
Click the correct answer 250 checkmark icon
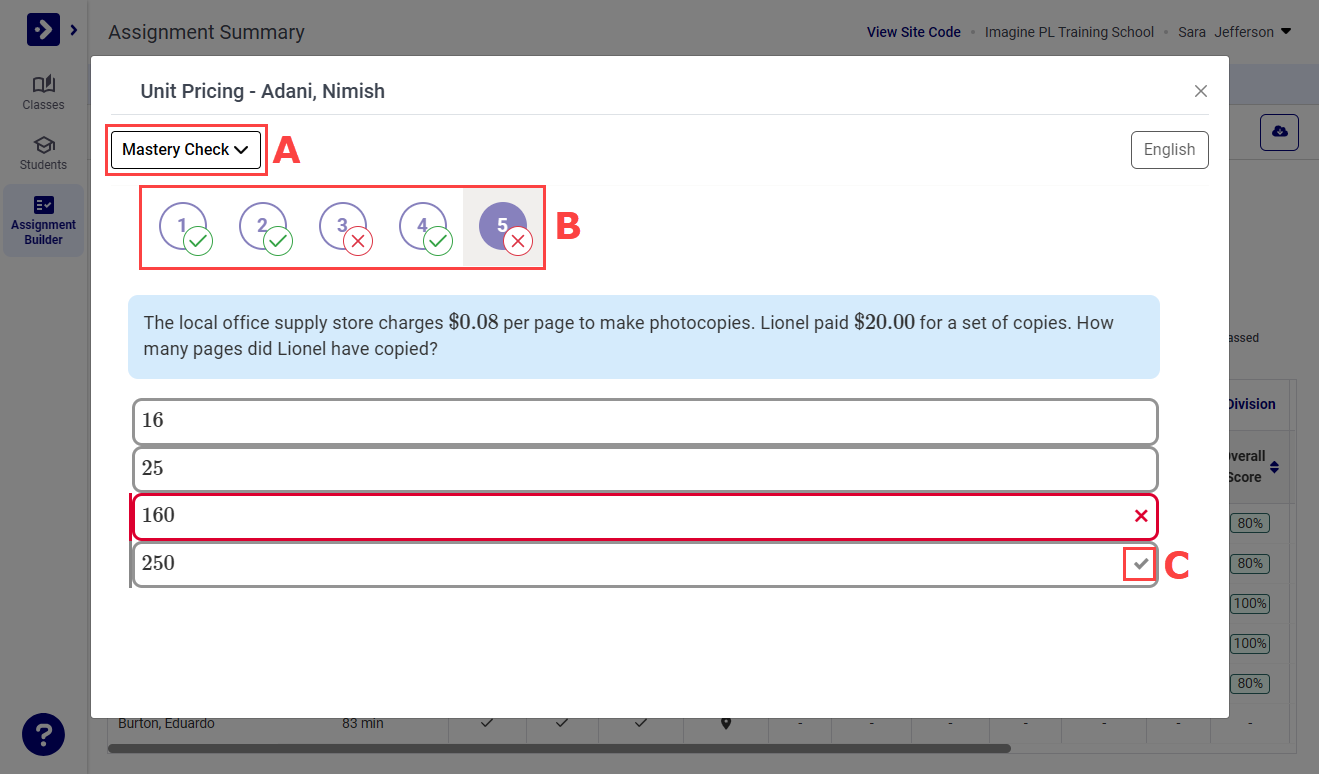tap(1140, 564)
